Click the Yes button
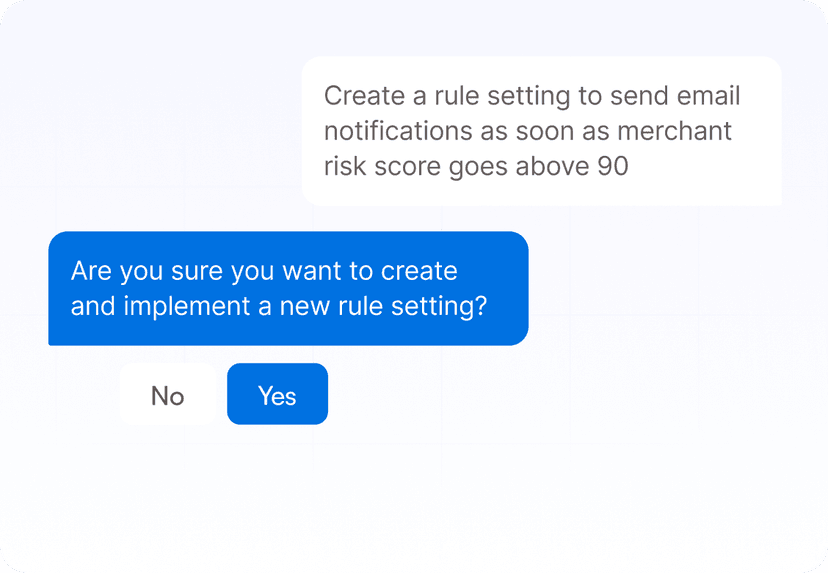Screen dimensions: 828x573 (277, 395)
